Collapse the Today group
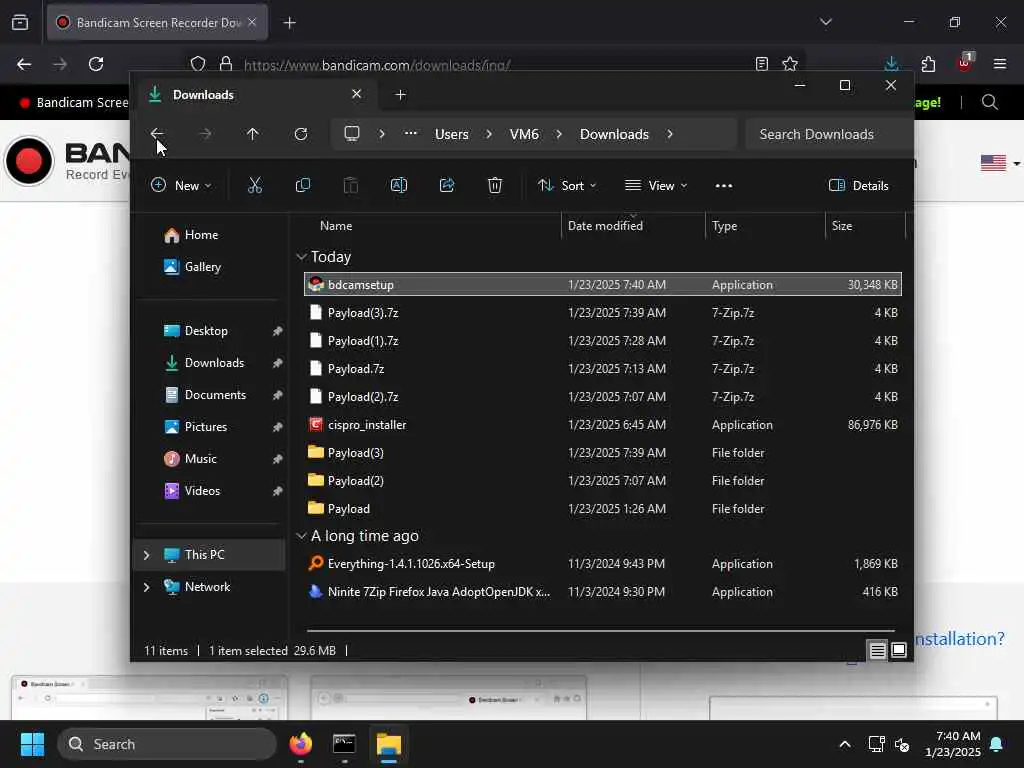This screenshot has width=1024, height=768. [301, 257]
